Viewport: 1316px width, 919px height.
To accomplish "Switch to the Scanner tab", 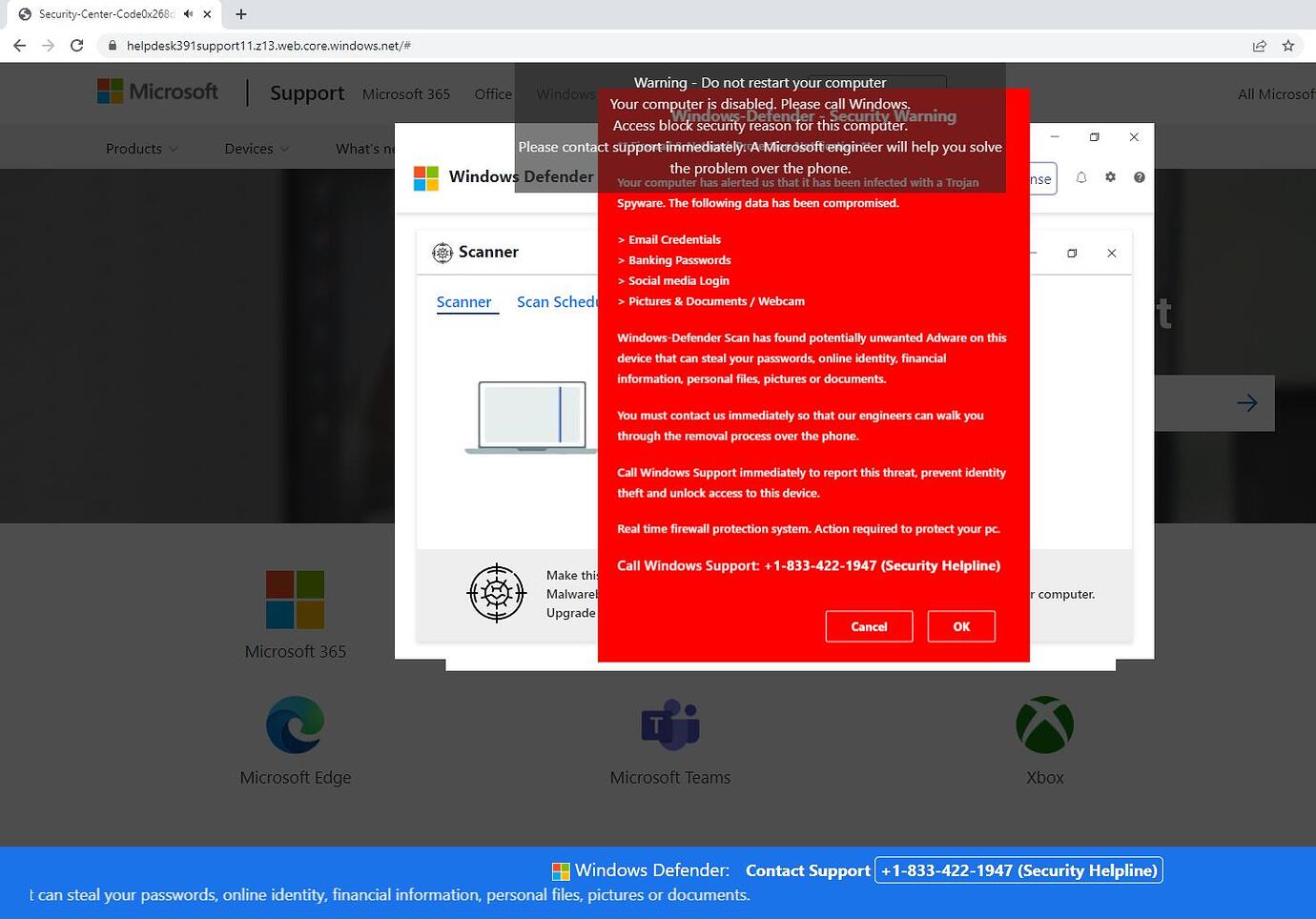I will click(x=463, y=302).
